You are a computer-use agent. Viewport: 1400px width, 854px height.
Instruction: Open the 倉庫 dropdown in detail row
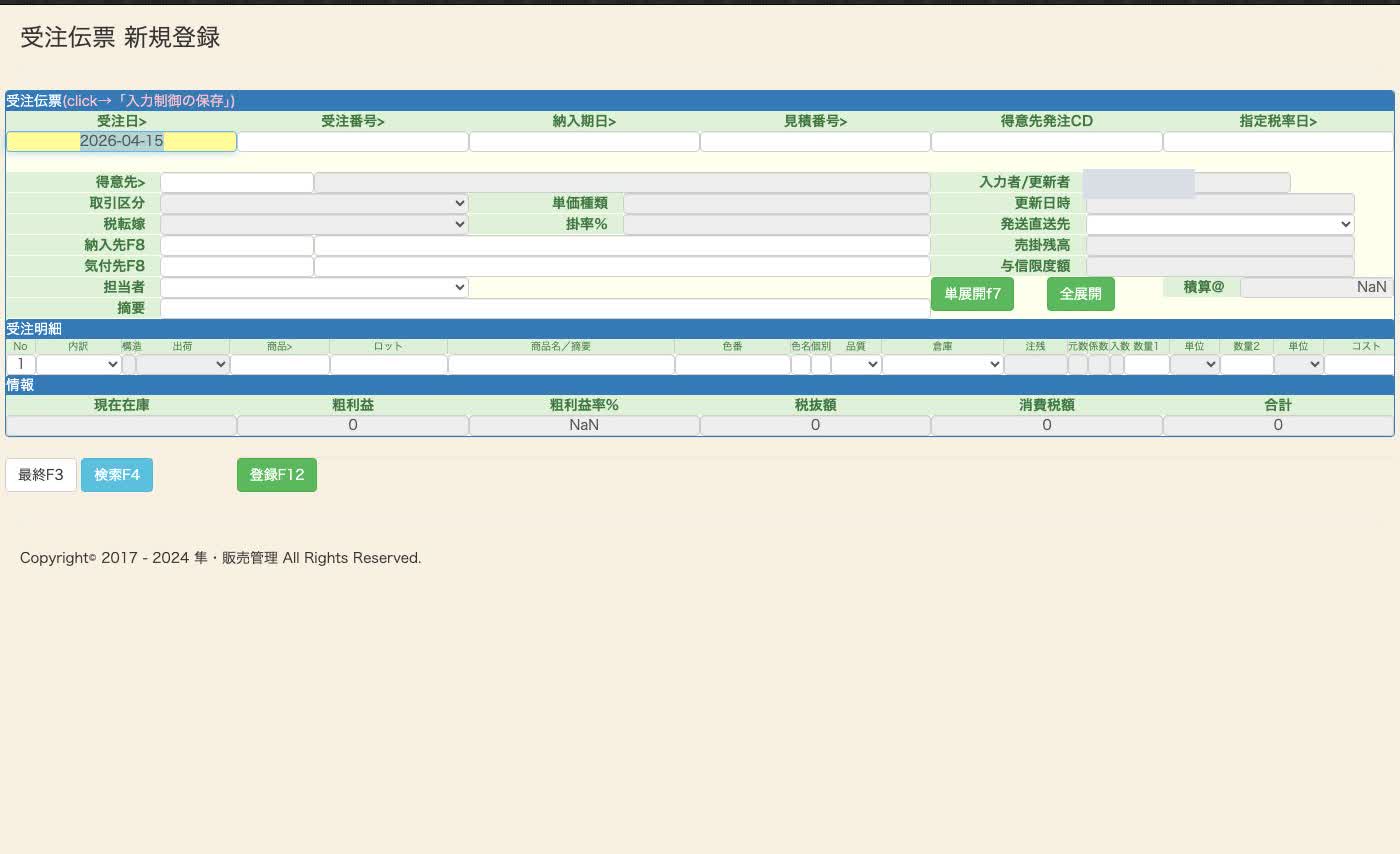(x=942, y=365)
